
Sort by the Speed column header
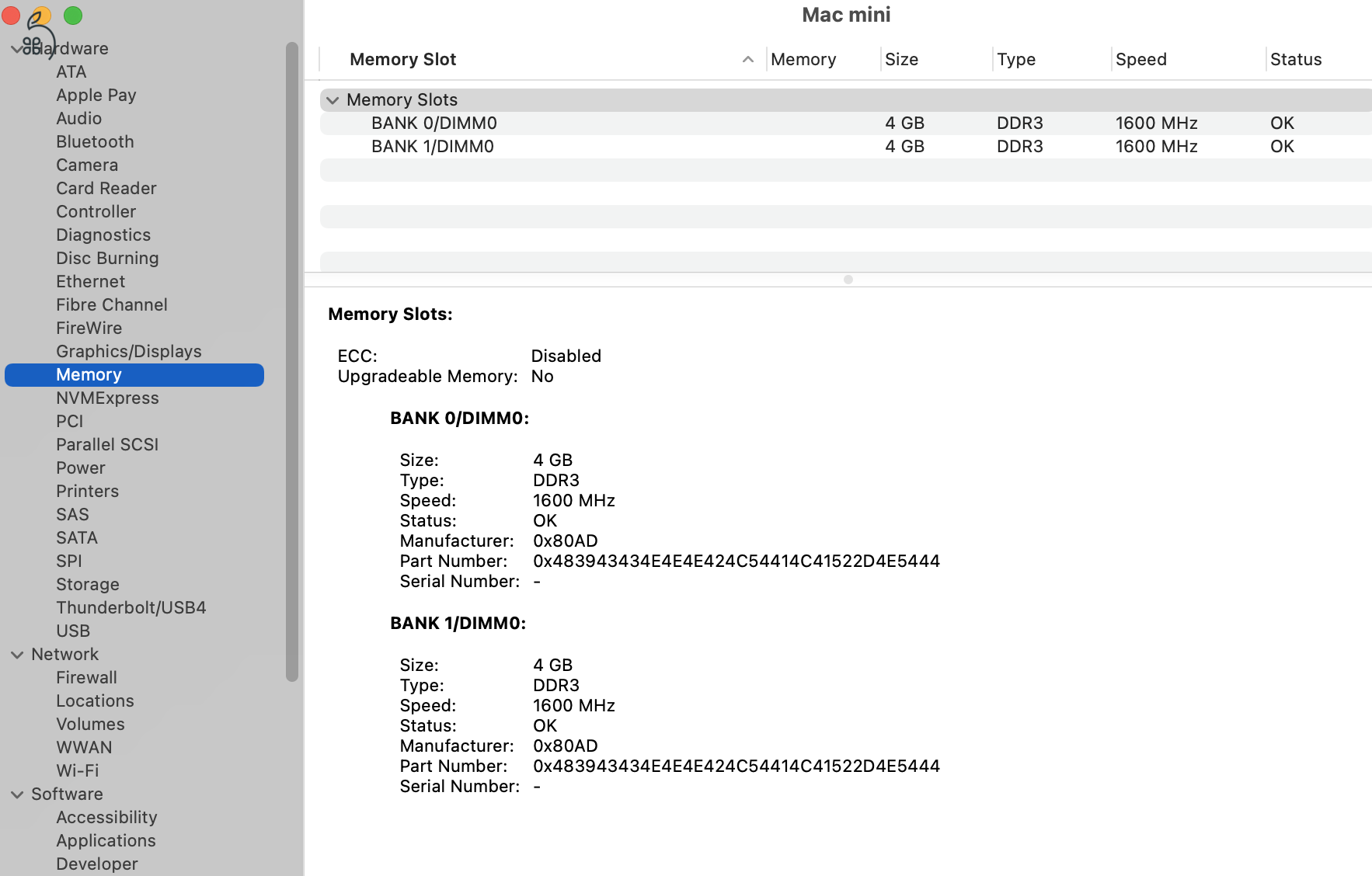pos(1140,60)
